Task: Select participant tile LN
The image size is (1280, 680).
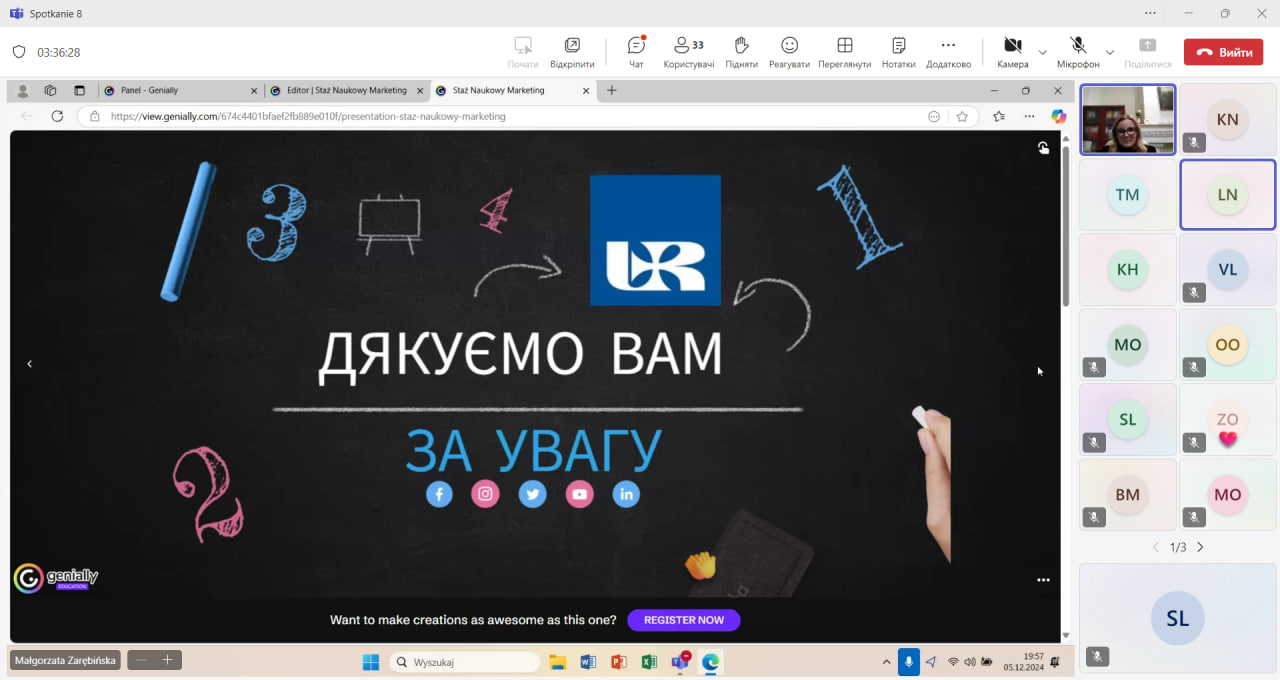Action: [1227, 194]
